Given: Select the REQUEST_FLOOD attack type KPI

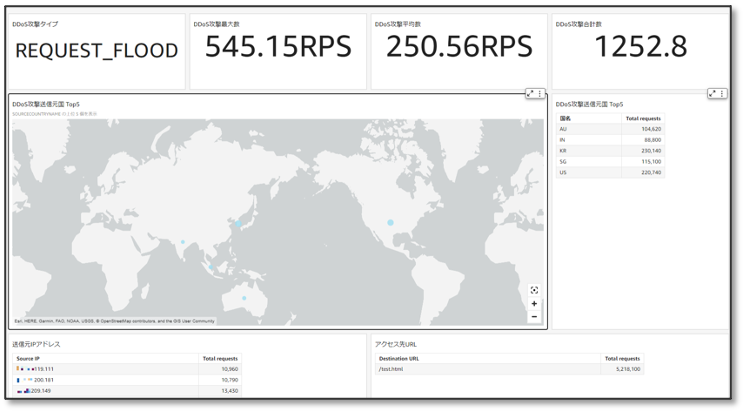Looking at the screenshot, I should point(97,51).
